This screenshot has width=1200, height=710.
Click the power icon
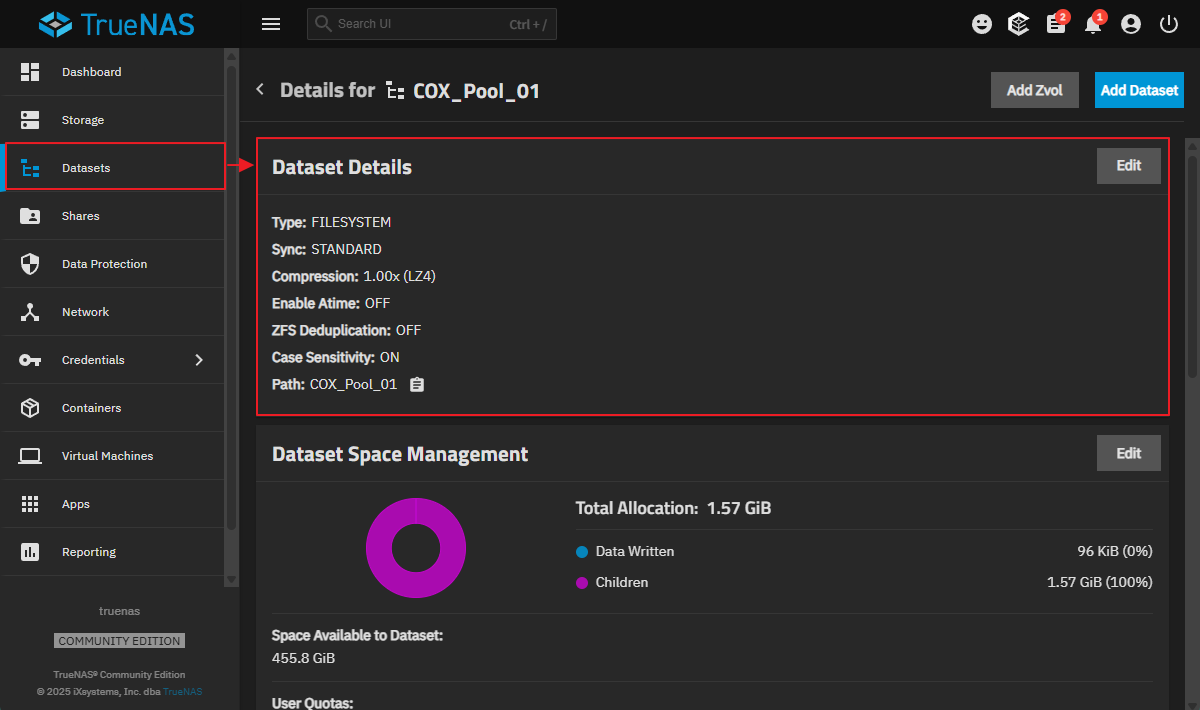point(1168,24)
